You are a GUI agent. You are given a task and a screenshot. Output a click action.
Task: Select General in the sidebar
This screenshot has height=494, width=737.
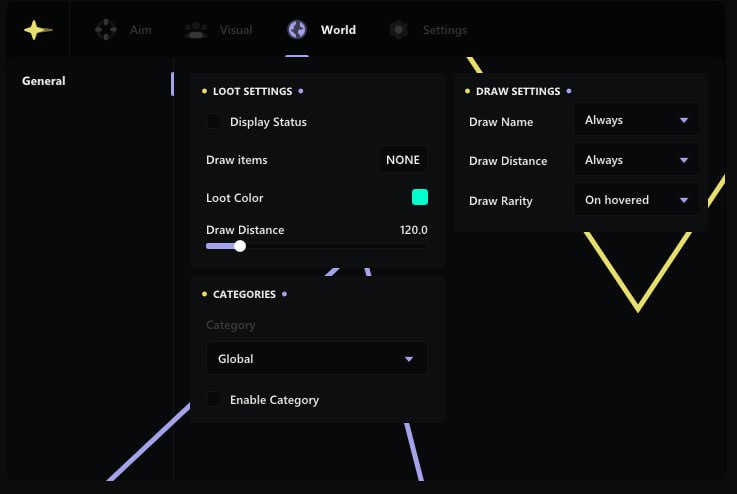[x=44, y=81]
